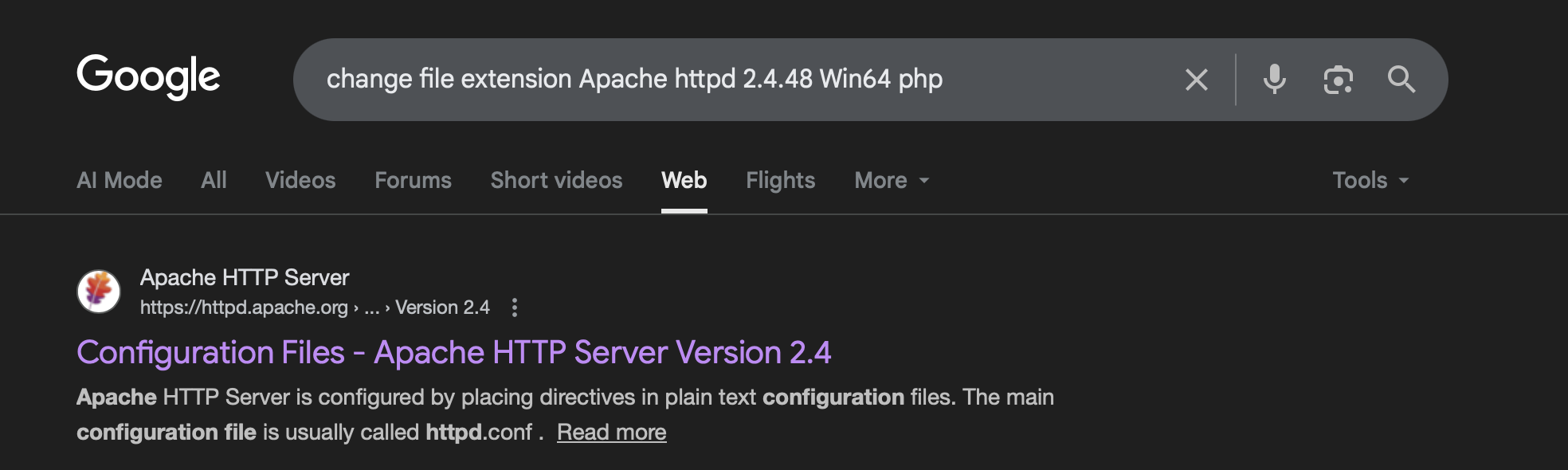Expand the Tools dropdown
The image size is (1568, 470).
[x=1370, y=181]
